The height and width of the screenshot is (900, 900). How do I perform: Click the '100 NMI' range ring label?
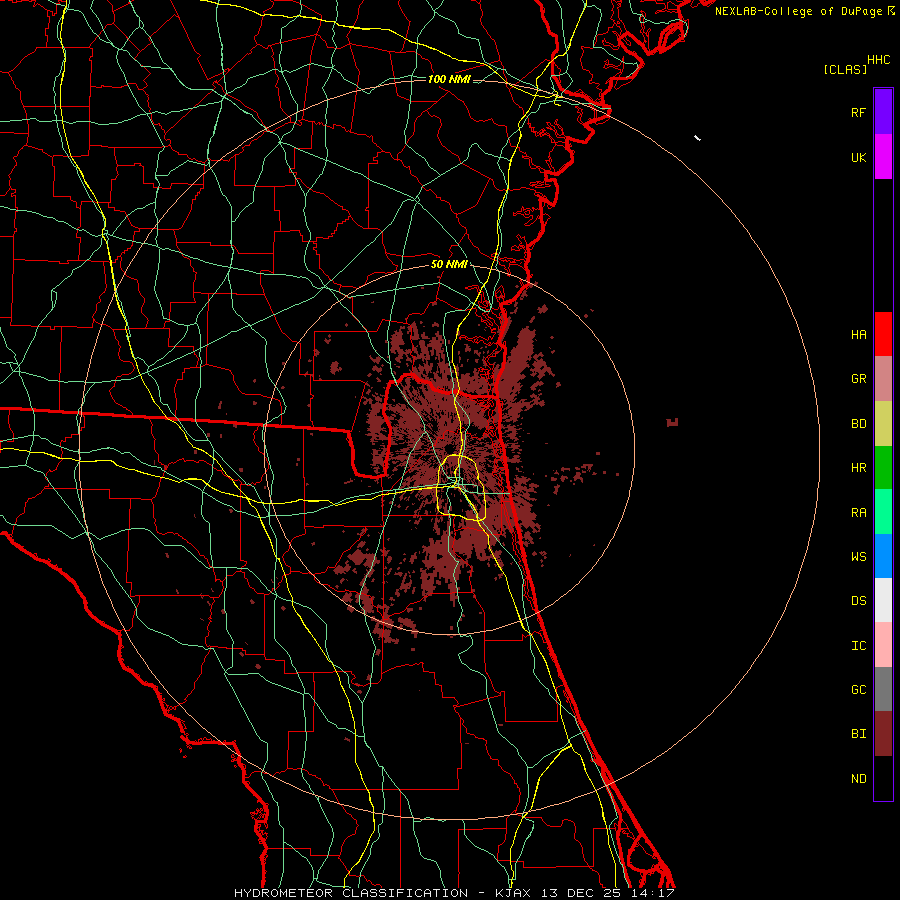click(449, 79)
